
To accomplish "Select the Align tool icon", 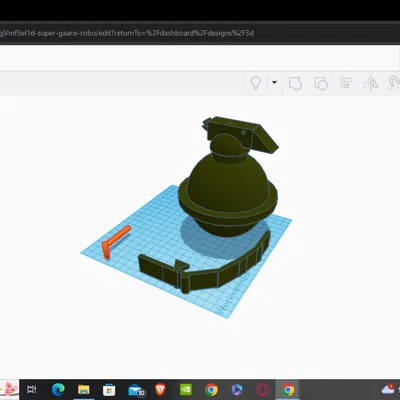I will click(x=346, y=83).
